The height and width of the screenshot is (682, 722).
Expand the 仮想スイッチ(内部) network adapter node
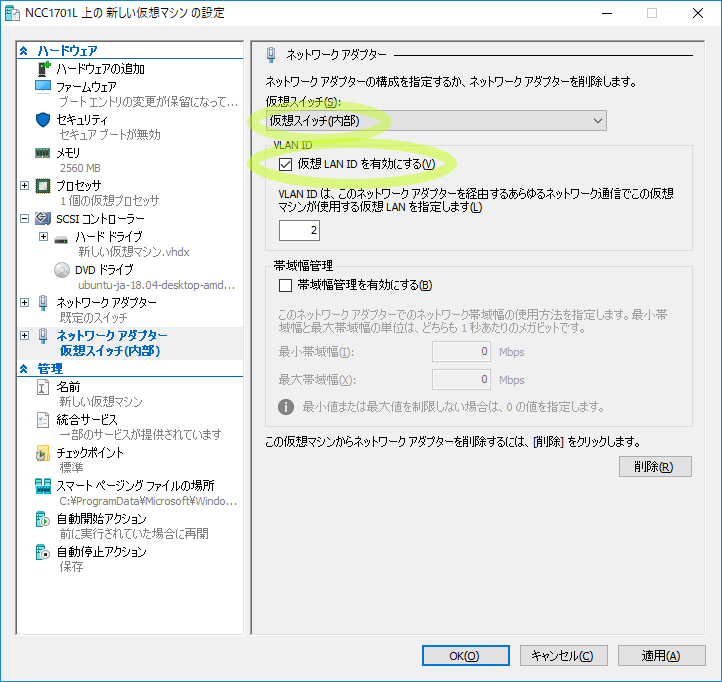coord(25,336)
